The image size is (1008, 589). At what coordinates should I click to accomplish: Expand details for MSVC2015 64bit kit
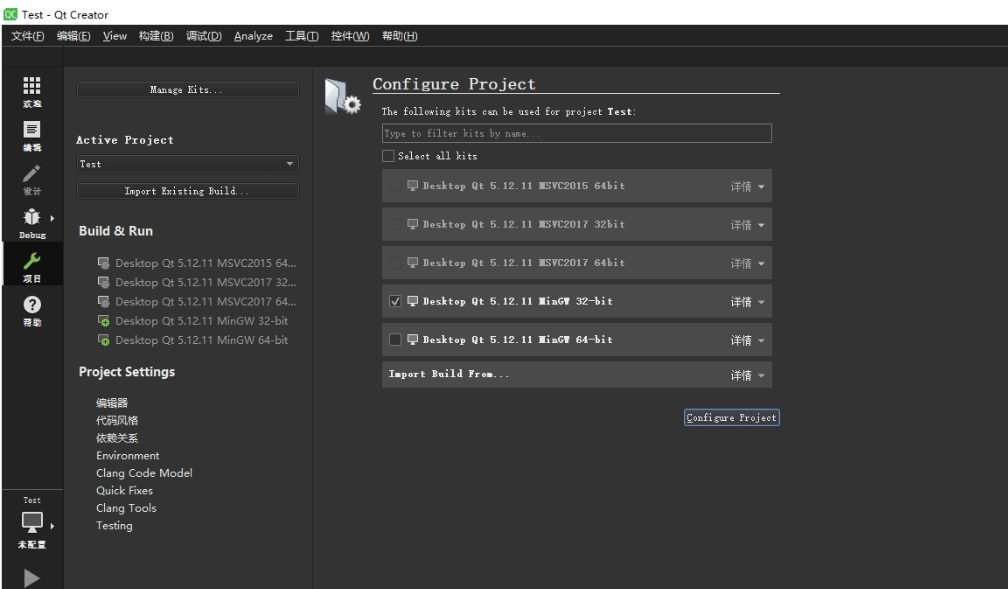(x=747, y=186)
